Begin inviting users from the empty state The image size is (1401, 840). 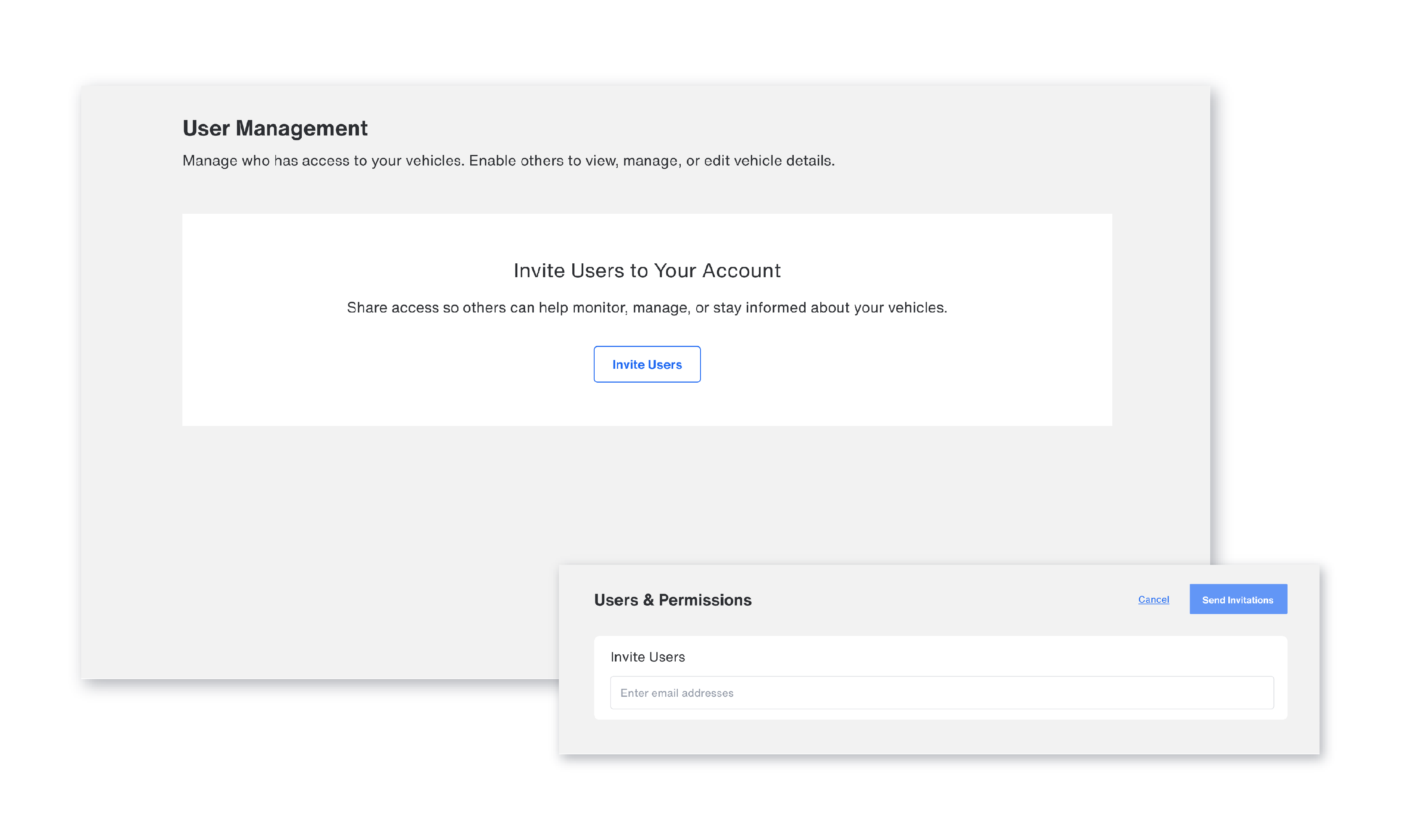coord(647,364)
